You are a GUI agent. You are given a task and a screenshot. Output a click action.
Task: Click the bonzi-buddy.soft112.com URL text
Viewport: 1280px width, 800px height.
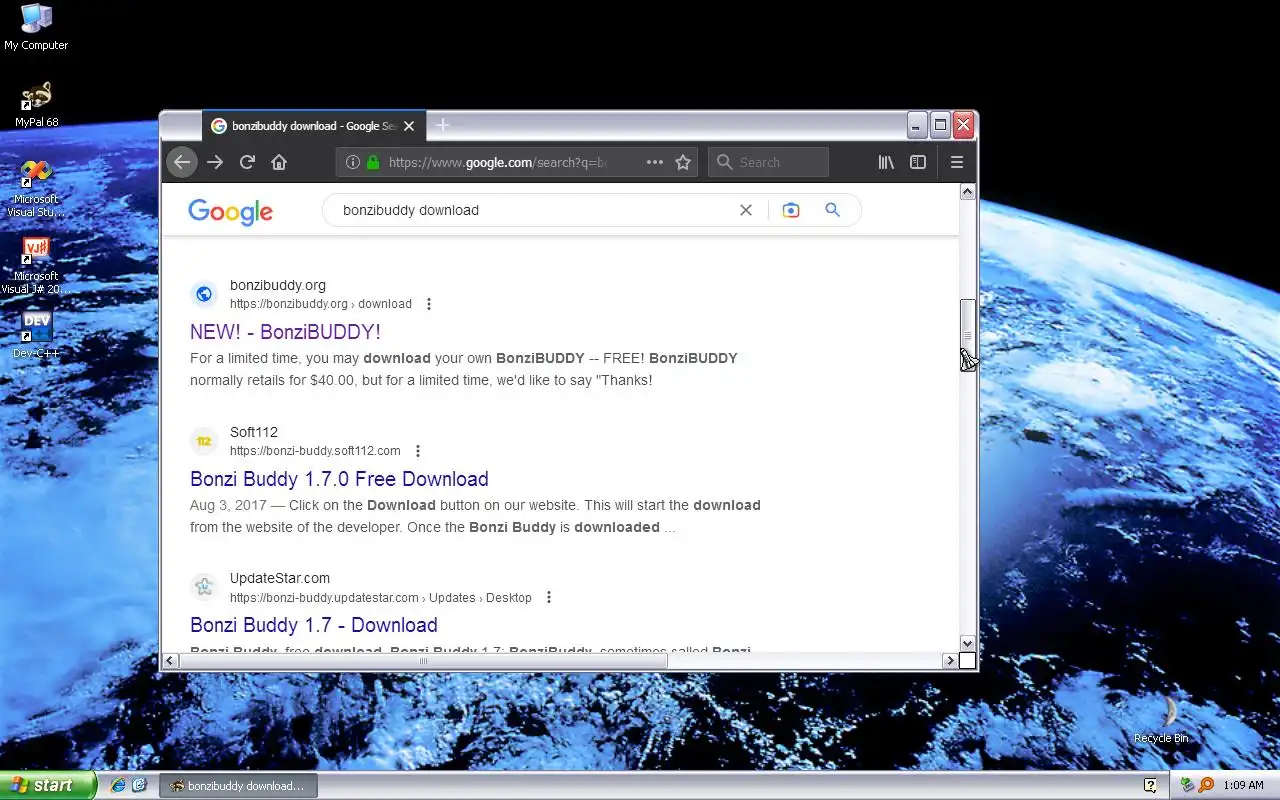[x=315, y=451]
